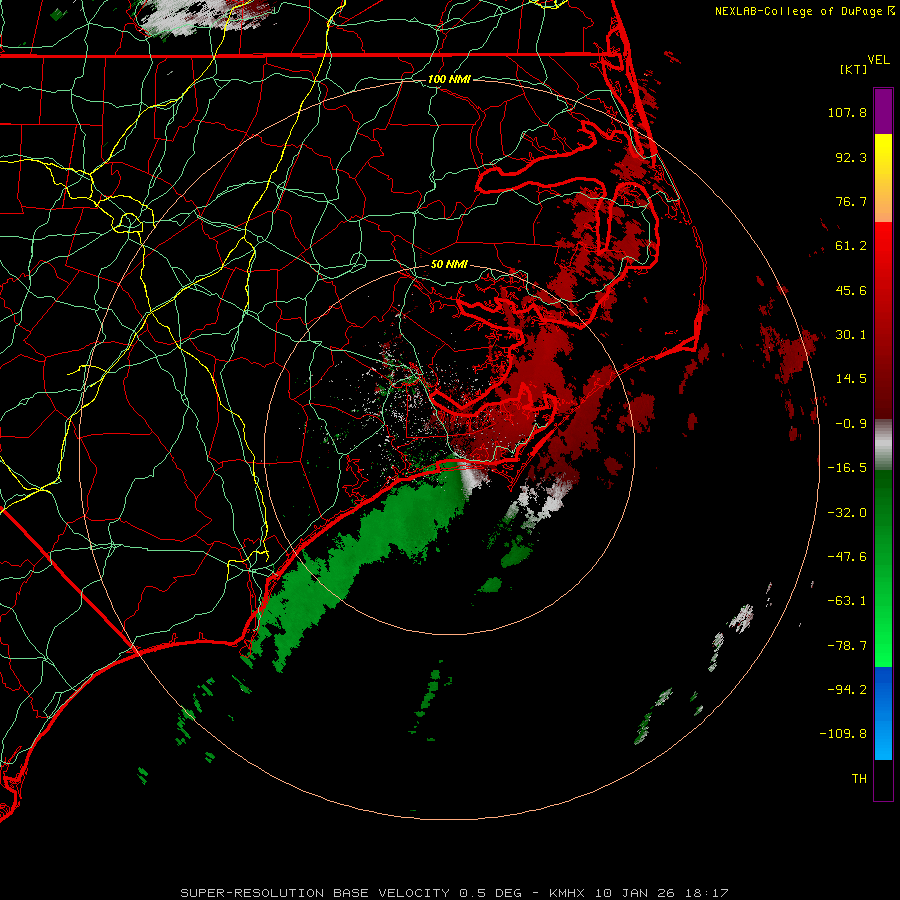Click the 50 NMI range ring label
Image resolution: width=900 pixels, height=900 pixels.
tap(449, 264)
